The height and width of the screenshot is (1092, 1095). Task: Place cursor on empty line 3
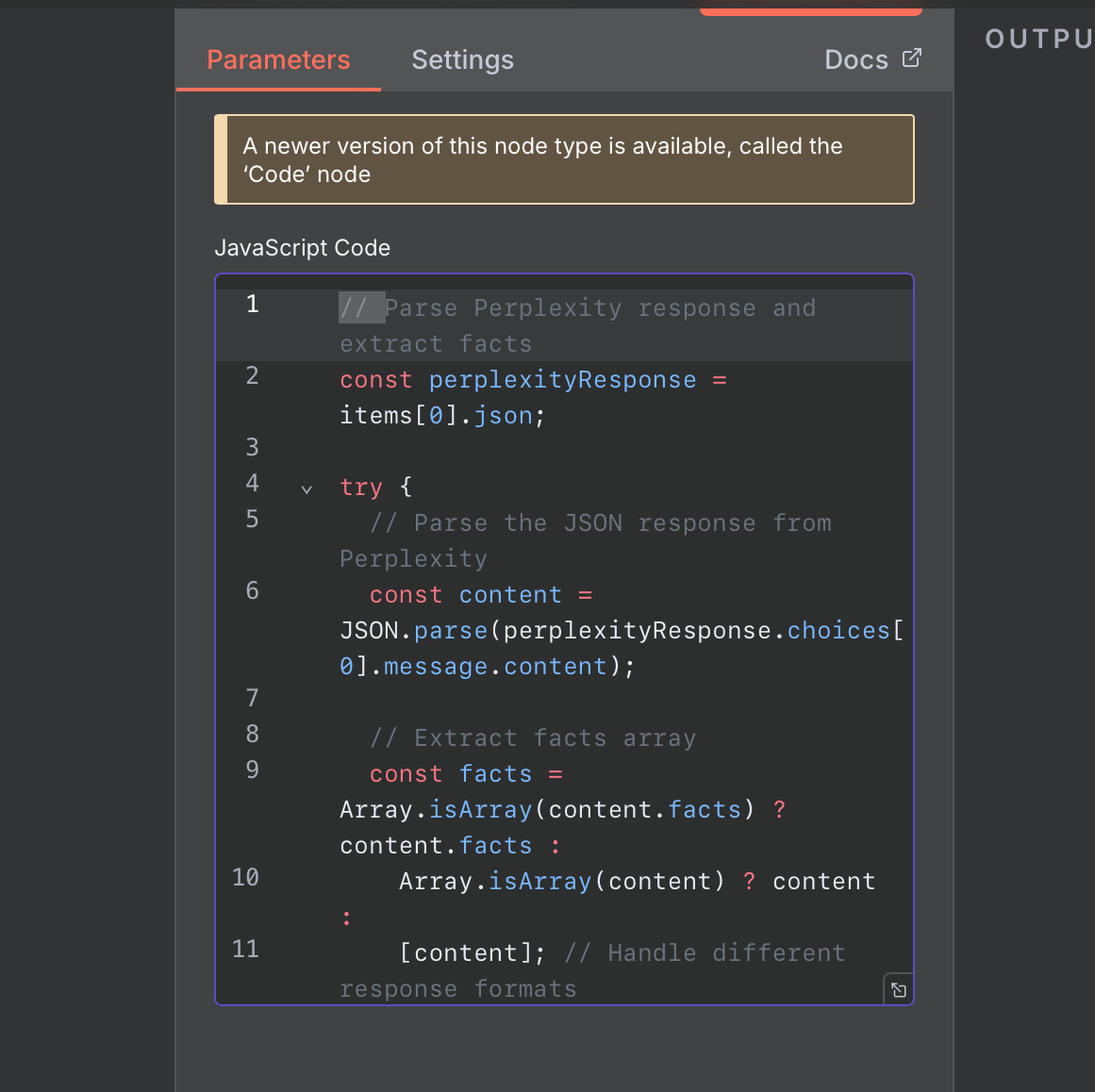tap(566, 448)
